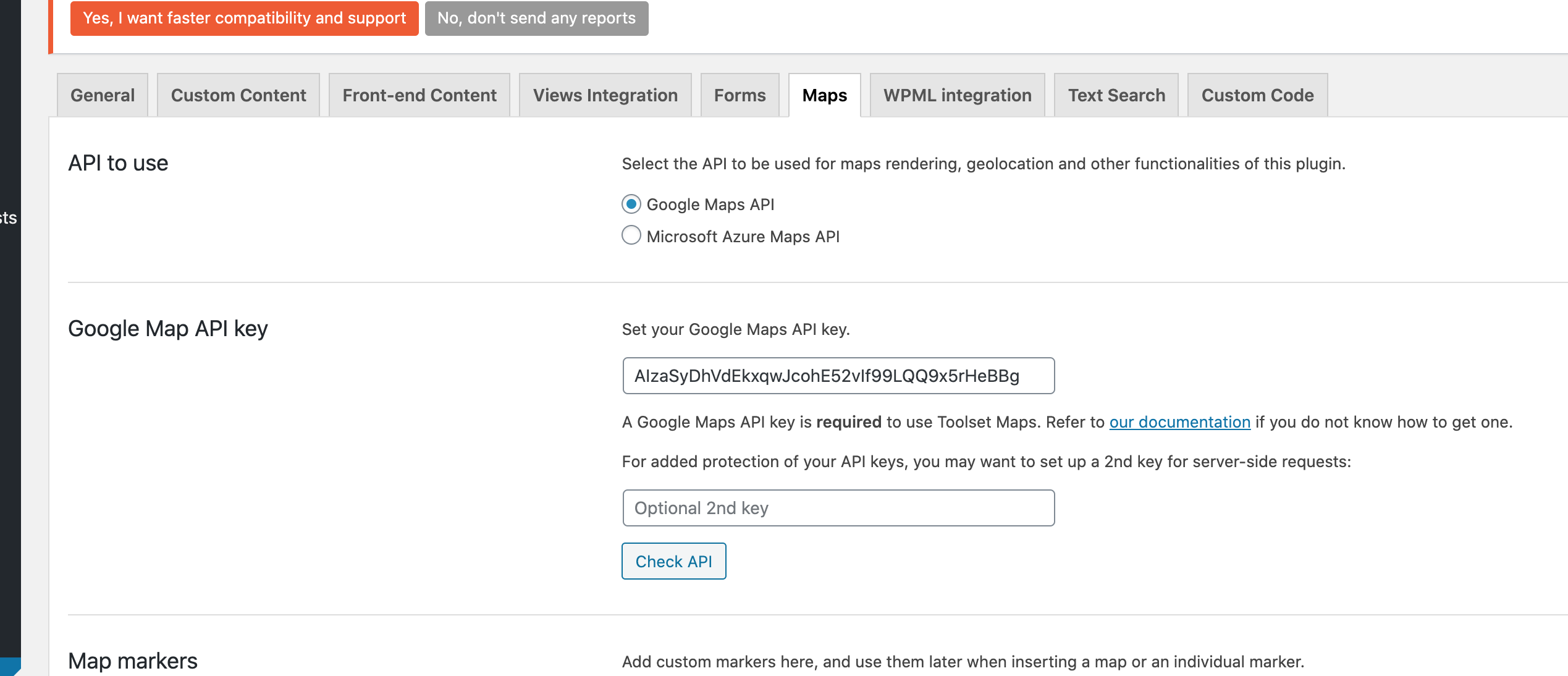The width and height of the screenshot is (1568, 676).
Task: Click 'Set your Google Maps API key.' text
Action: [x=736, y=329]
